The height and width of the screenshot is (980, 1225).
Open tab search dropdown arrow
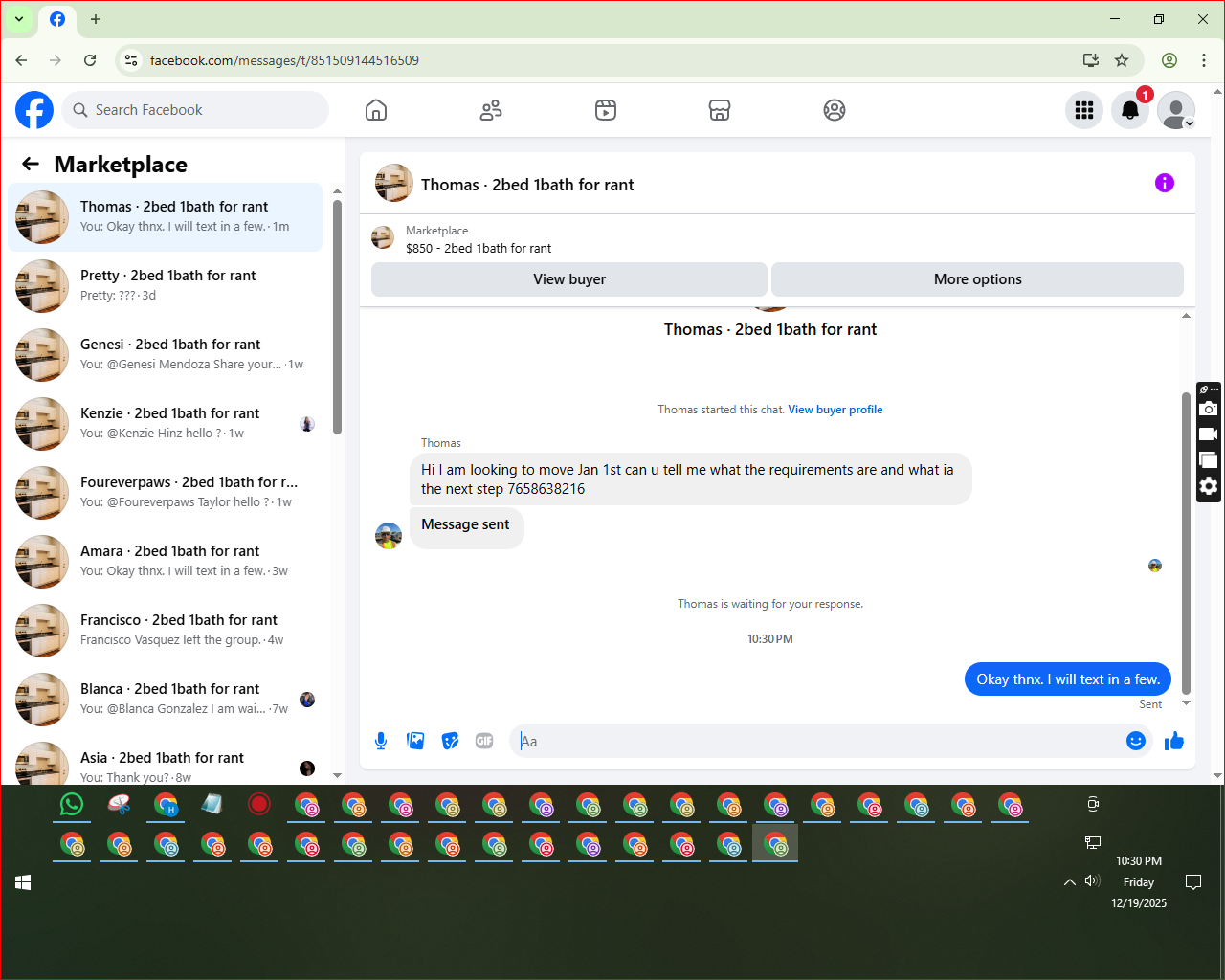[x=19, y=19]
